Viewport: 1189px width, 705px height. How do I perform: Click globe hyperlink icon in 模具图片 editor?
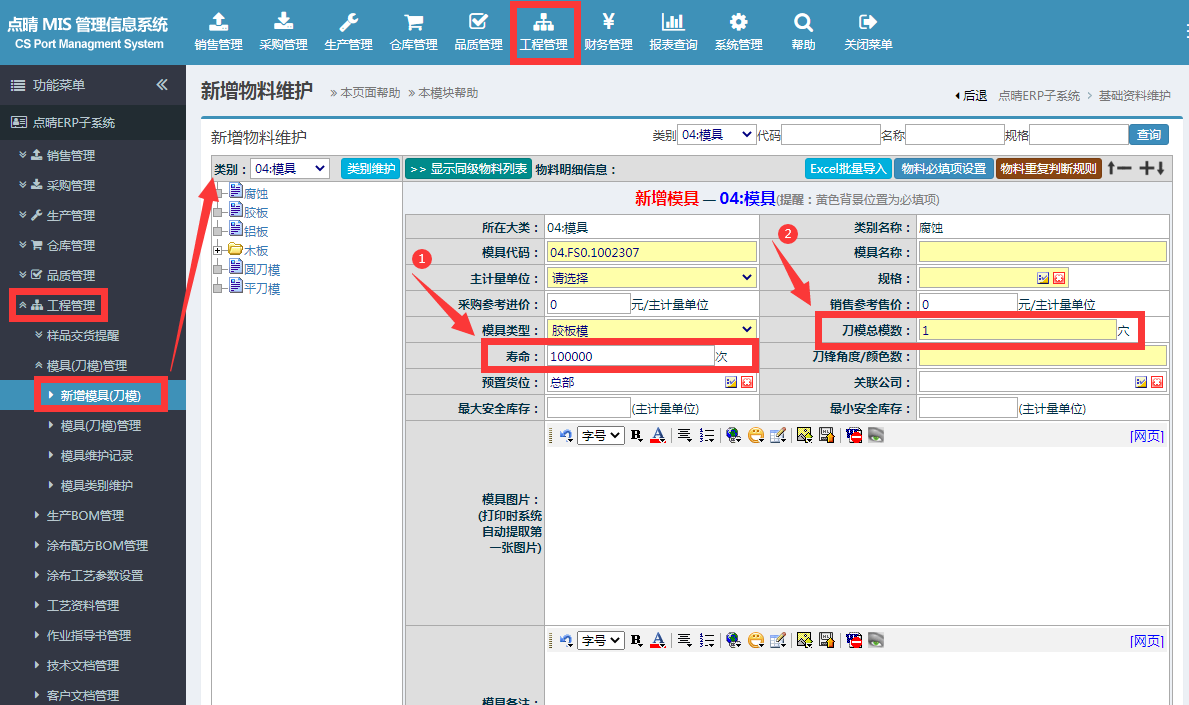[733, 435]
